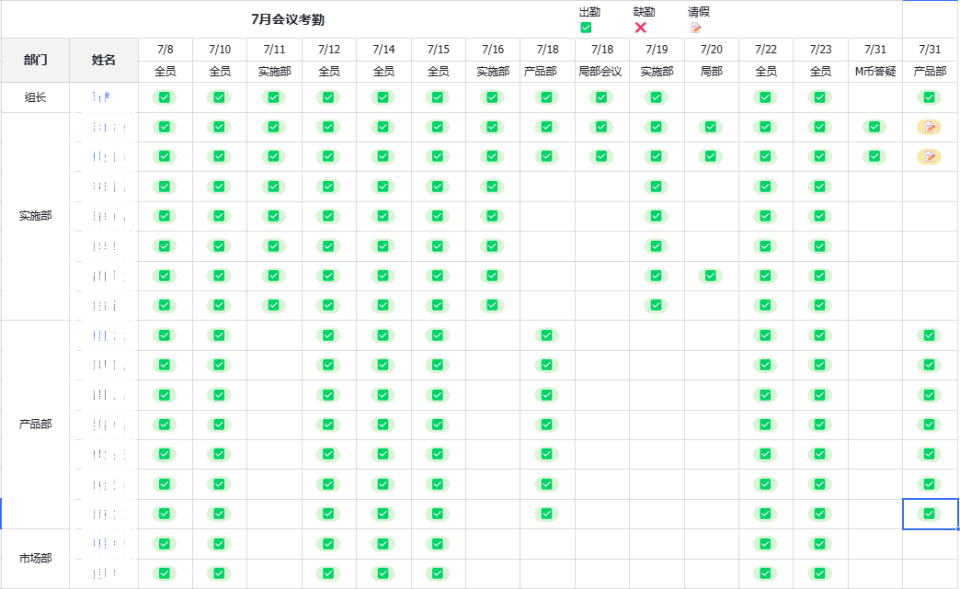Toggle 组长 attendance checkbox under 7/10

(219, 97)
